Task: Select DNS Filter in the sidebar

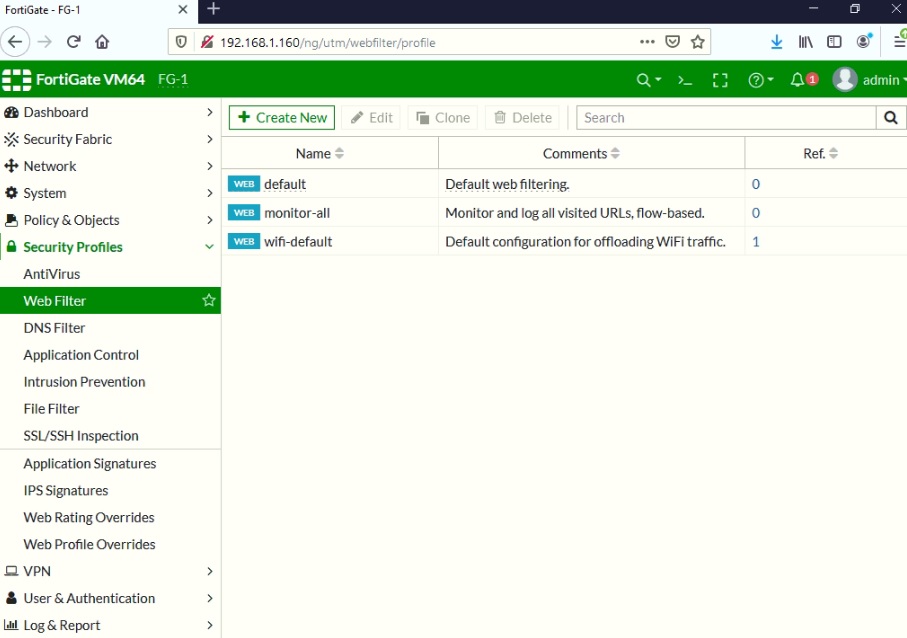Action: [54, 327]
